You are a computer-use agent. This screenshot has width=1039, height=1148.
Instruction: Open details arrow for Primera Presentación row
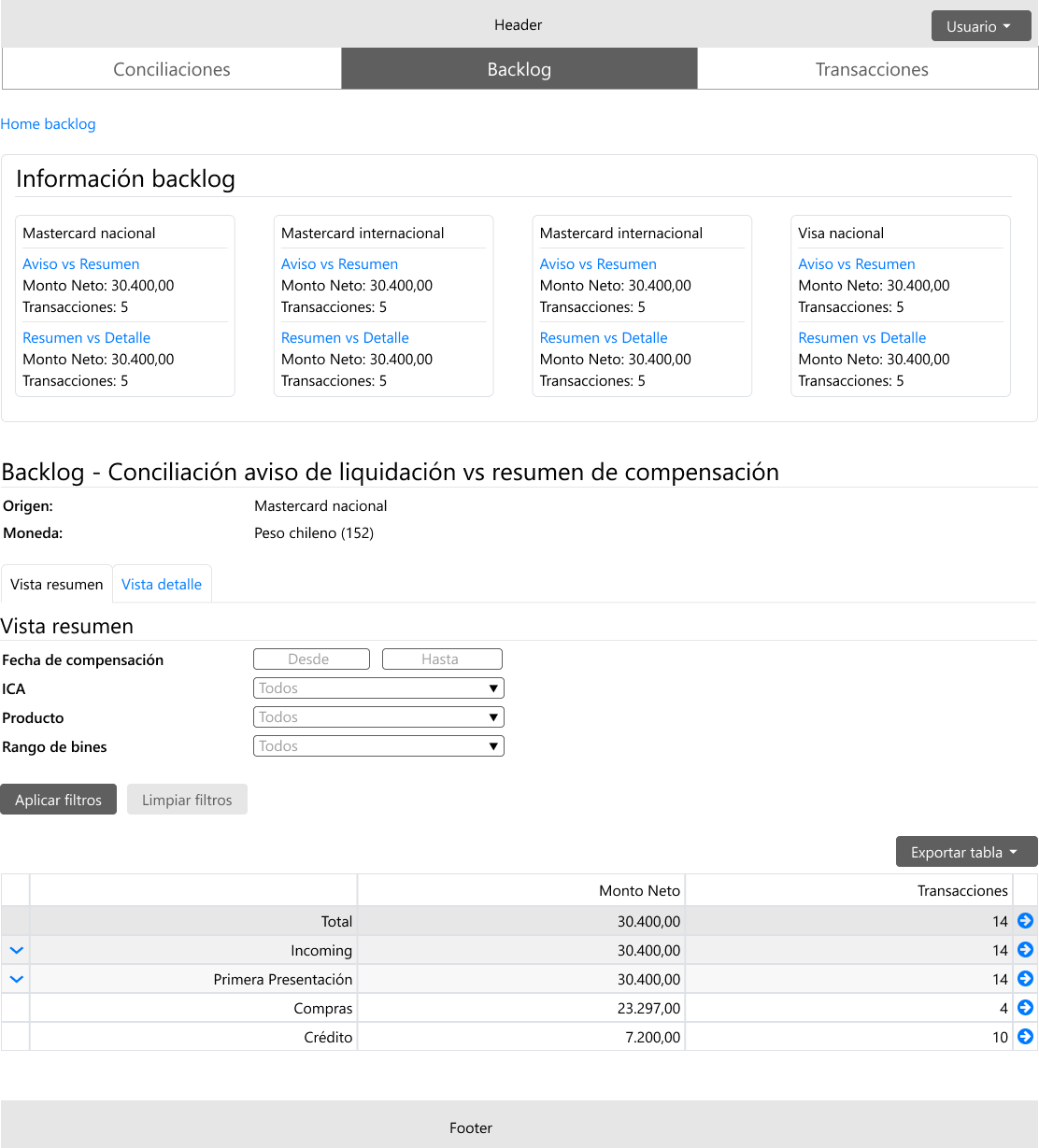point(1025,979)
